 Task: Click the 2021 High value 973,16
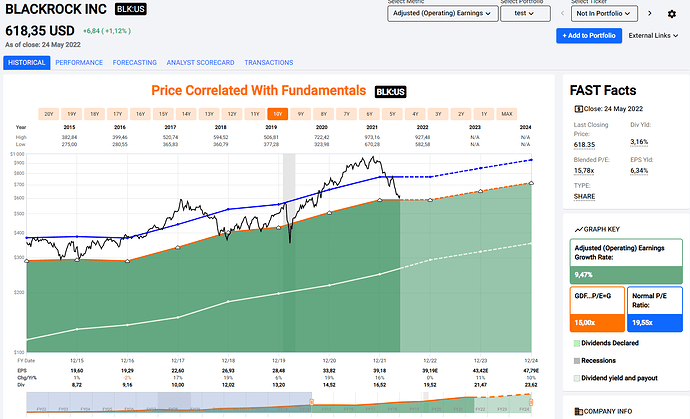[372, 137]
